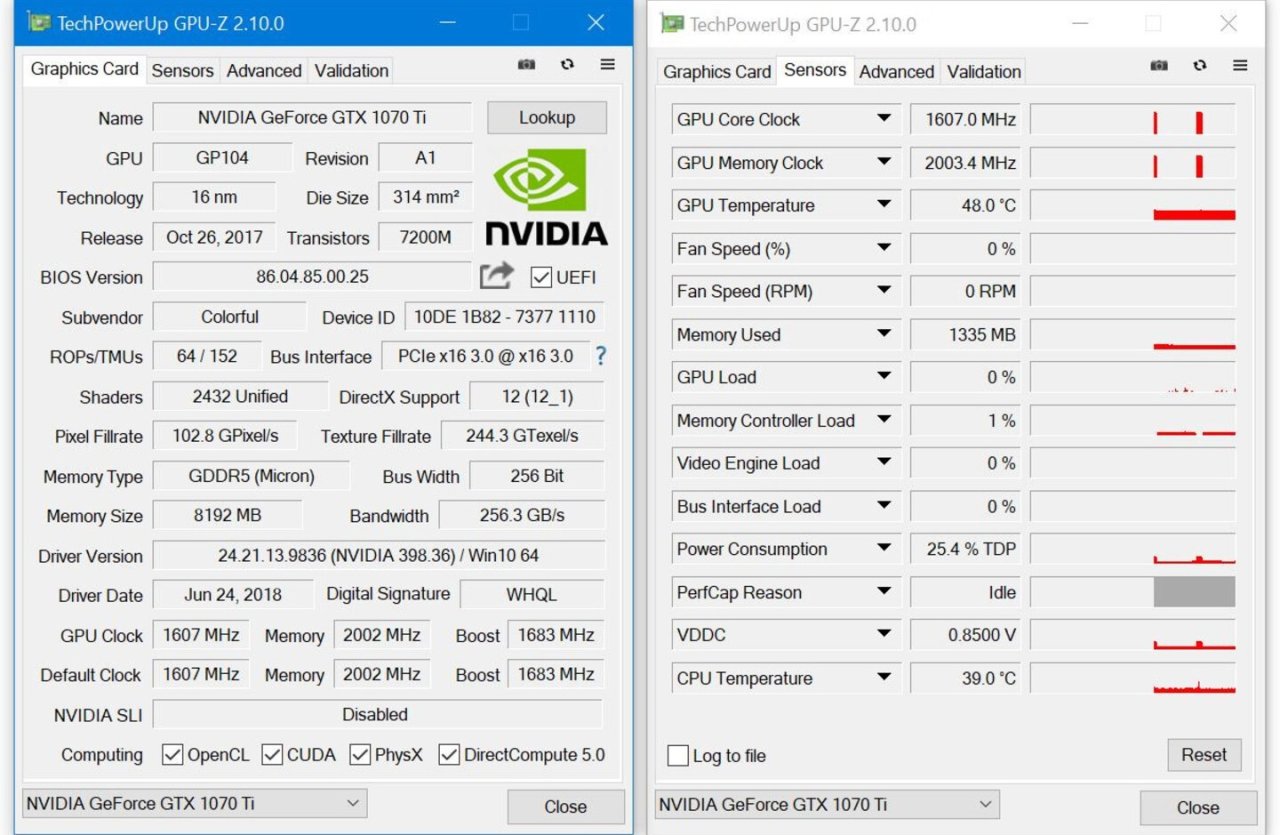Screen dimensions: 1280x835
Task: Switch to Advanced tab in left window
Action: click(264, 71)
